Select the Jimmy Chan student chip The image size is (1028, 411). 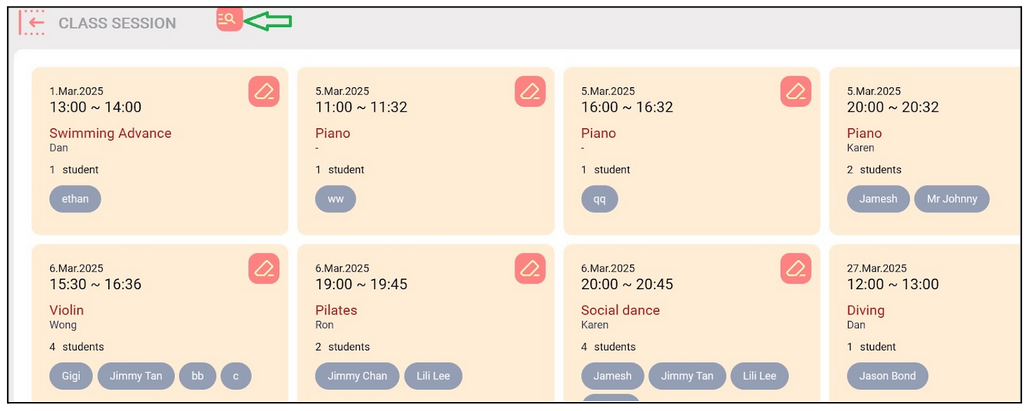(357, 375)
